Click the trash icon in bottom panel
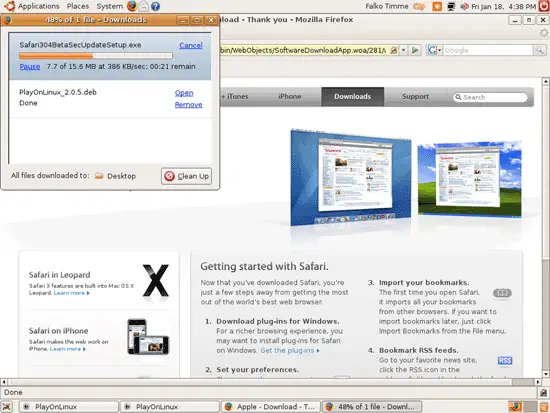This screenshot has width=550, height=413. pos(543,407)
